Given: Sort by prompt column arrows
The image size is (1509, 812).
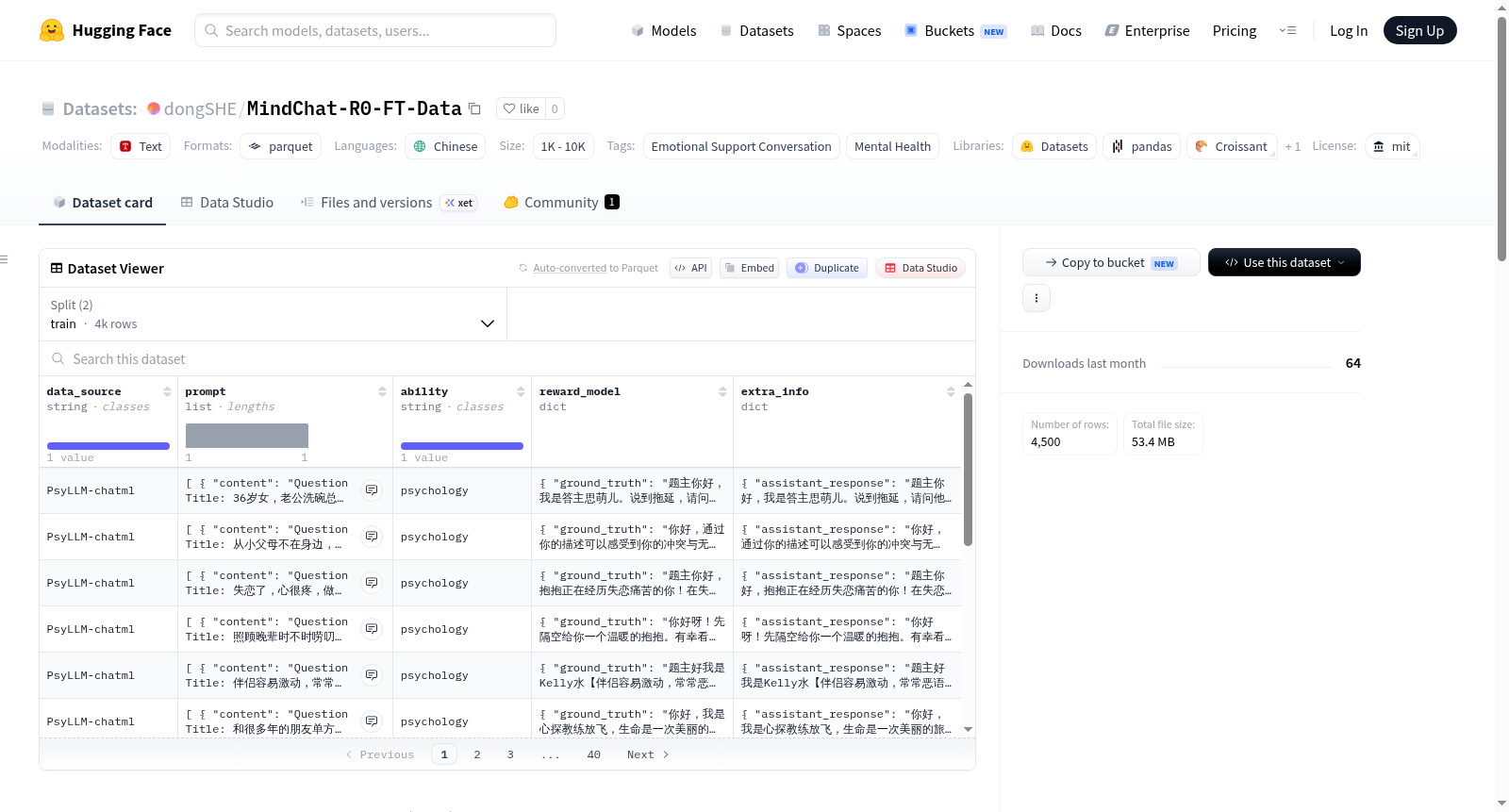Looking at the screenshot, I should (382, 391).
